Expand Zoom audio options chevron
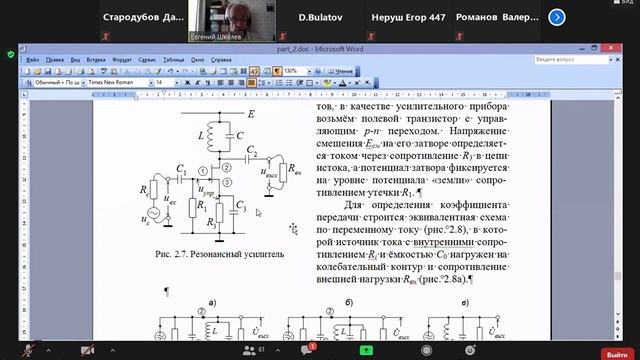Image resolution: width=640 pixels, height=360 pixels. pos(48,350)
